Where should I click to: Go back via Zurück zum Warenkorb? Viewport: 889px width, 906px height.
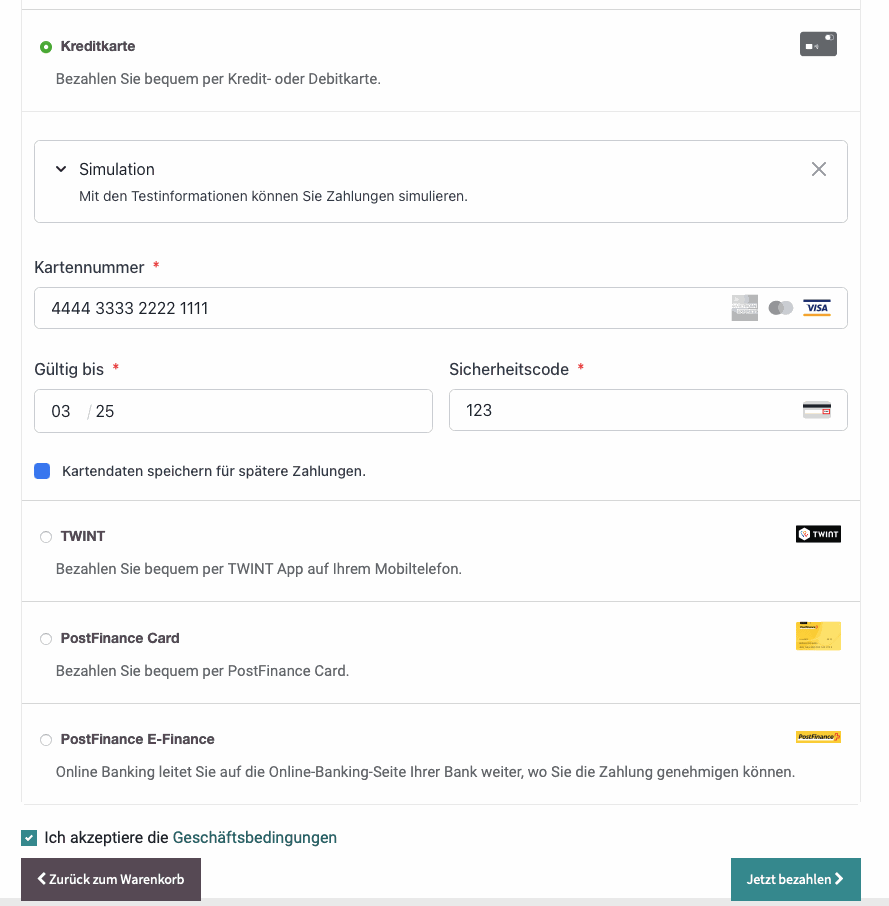coord(110,879)
